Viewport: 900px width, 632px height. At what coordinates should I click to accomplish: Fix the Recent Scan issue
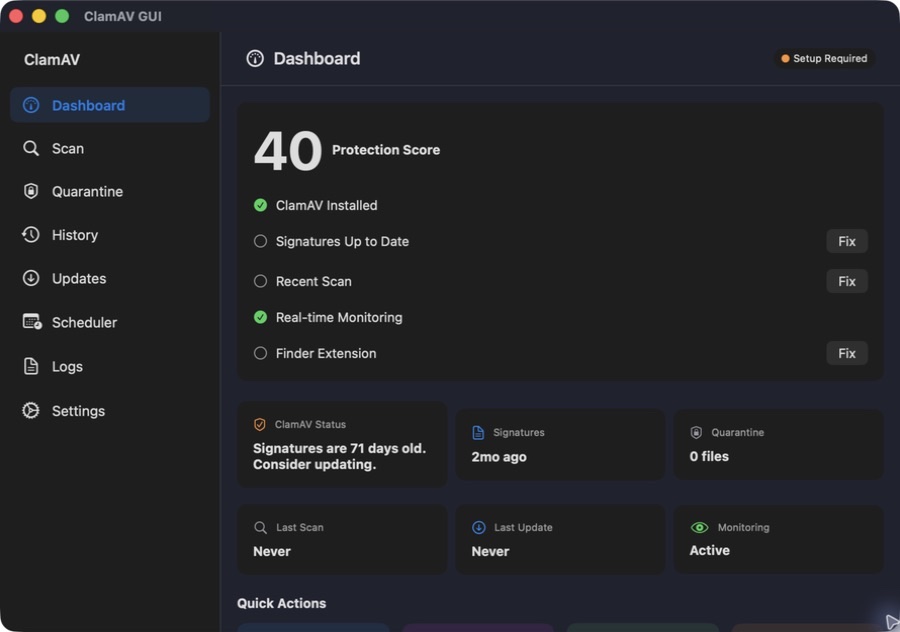coord(847,281)
